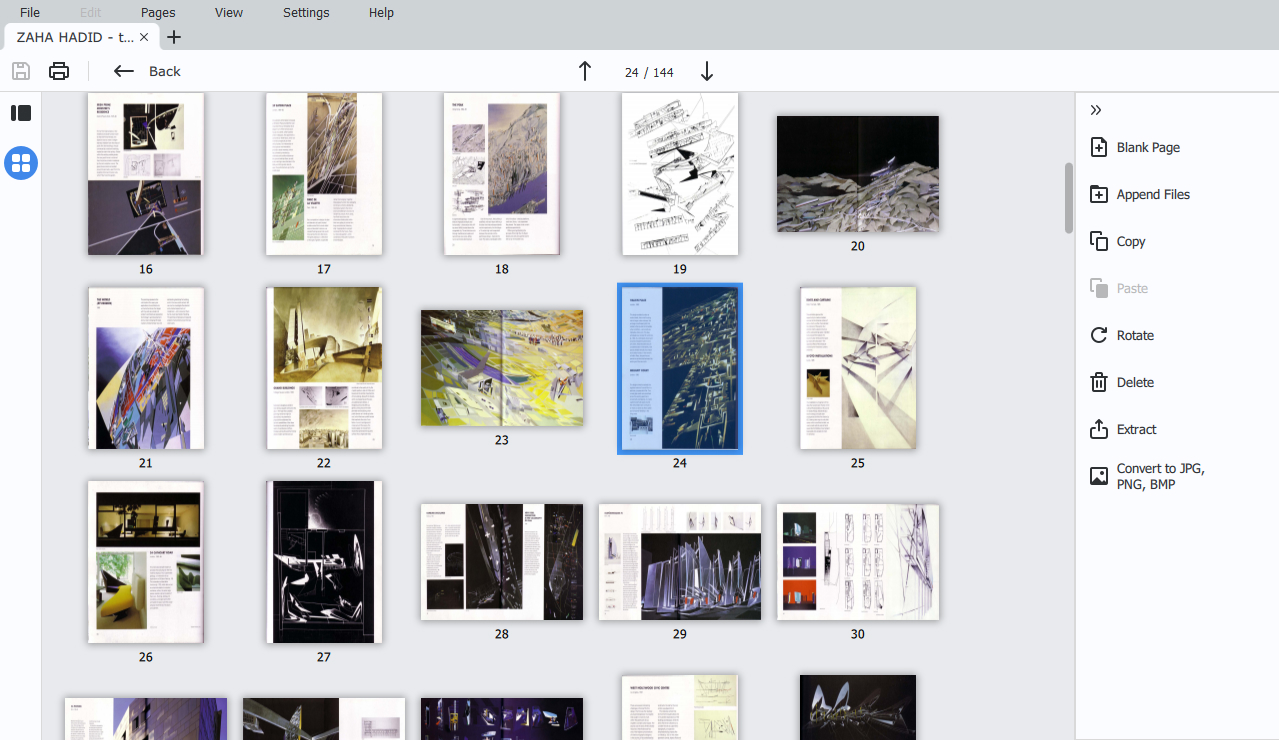Click the Rotate label
This screenshot has height=740, width=1279.
[1135, 335]
